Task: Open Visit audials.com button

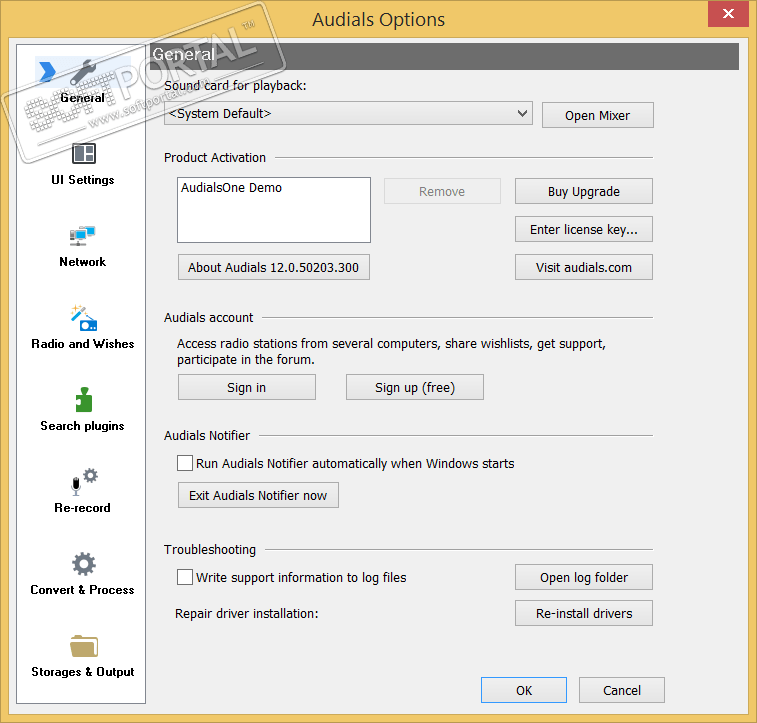Action: [583, 267]
